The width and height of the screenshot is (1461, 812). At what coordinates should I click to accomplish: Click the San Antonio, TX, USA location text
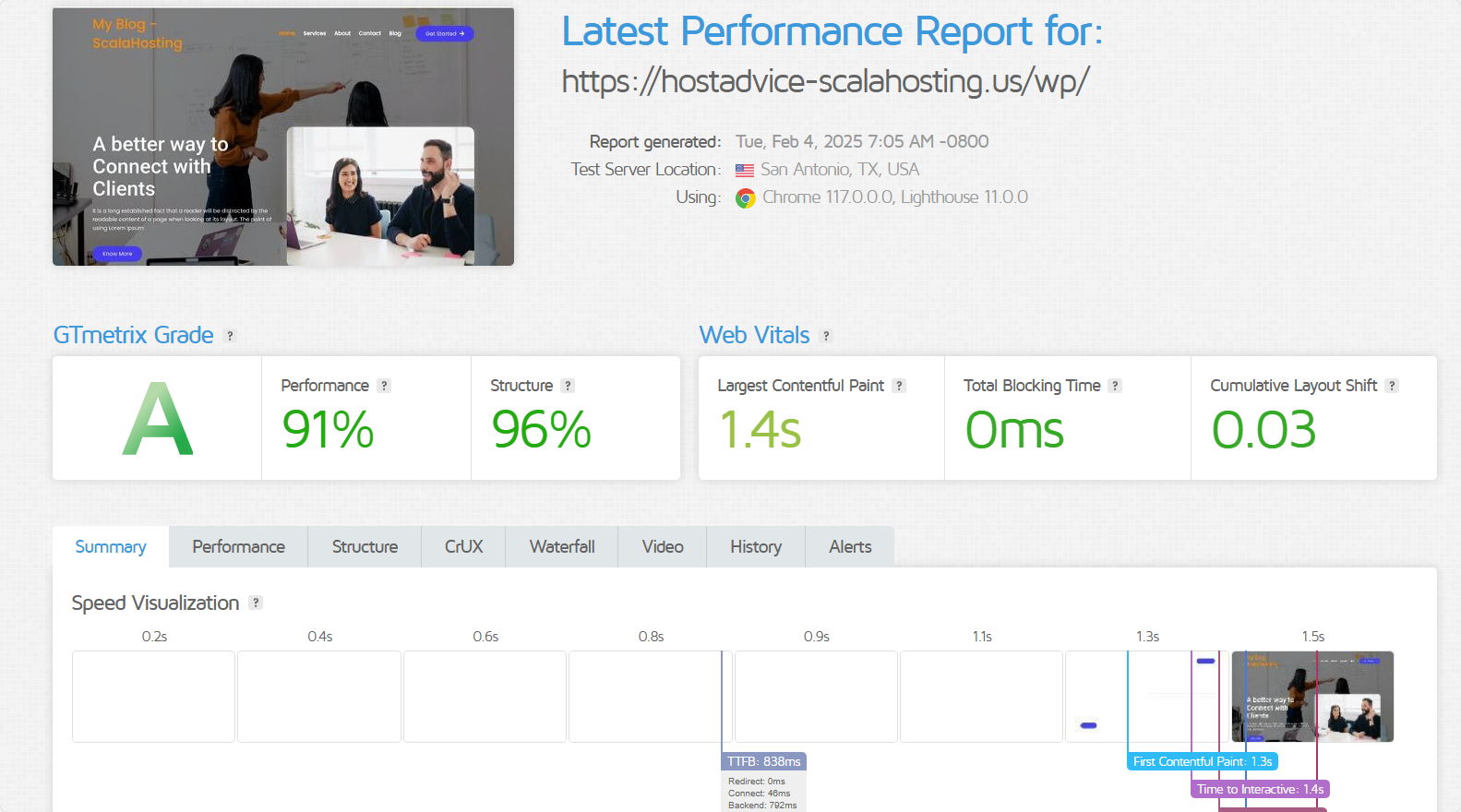840,169
